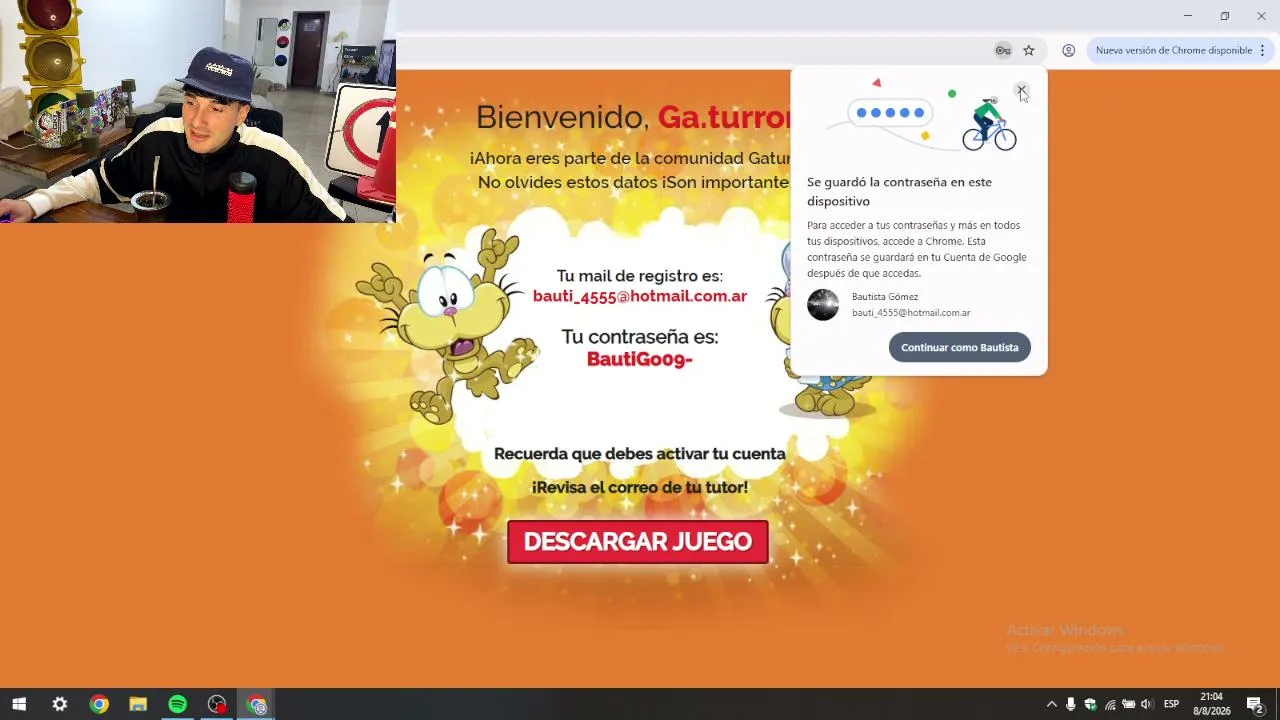Click the battery tray icon
Image resolution: width=1280 pixels, height=720 pixels.
1129,704
